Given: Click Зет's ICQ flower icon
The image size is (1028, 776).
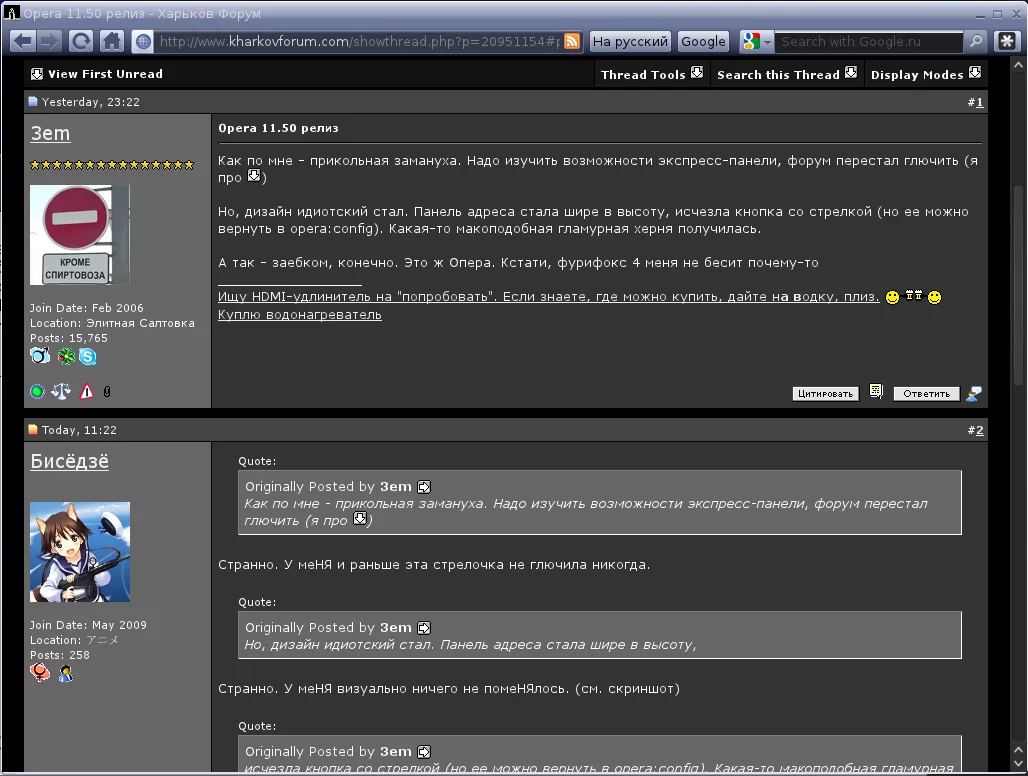Looking at the screenshot, I should click(66, 357).
